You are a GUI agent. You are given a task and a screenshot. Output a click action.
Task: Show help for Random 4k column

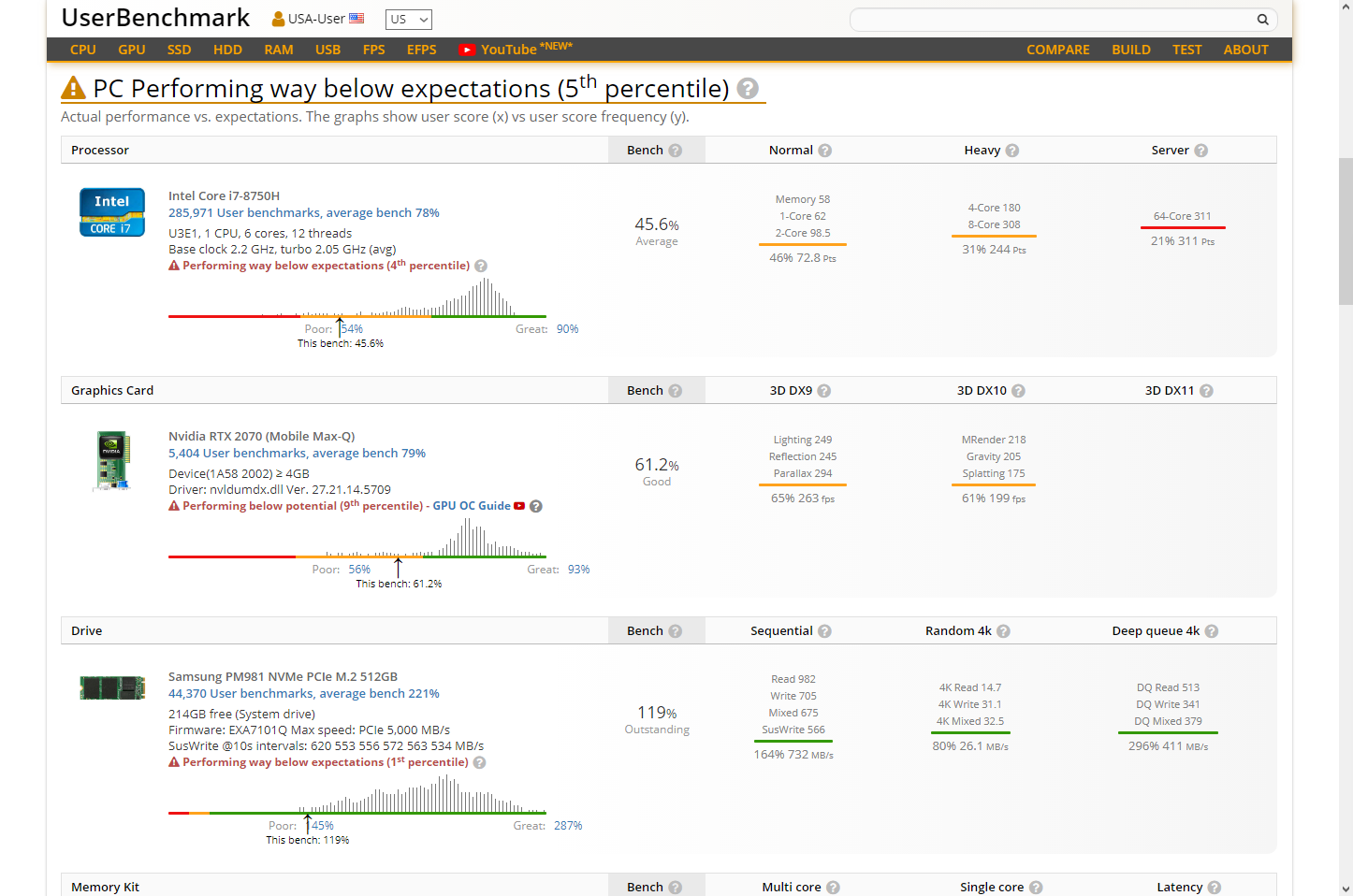click(1004, 631)
